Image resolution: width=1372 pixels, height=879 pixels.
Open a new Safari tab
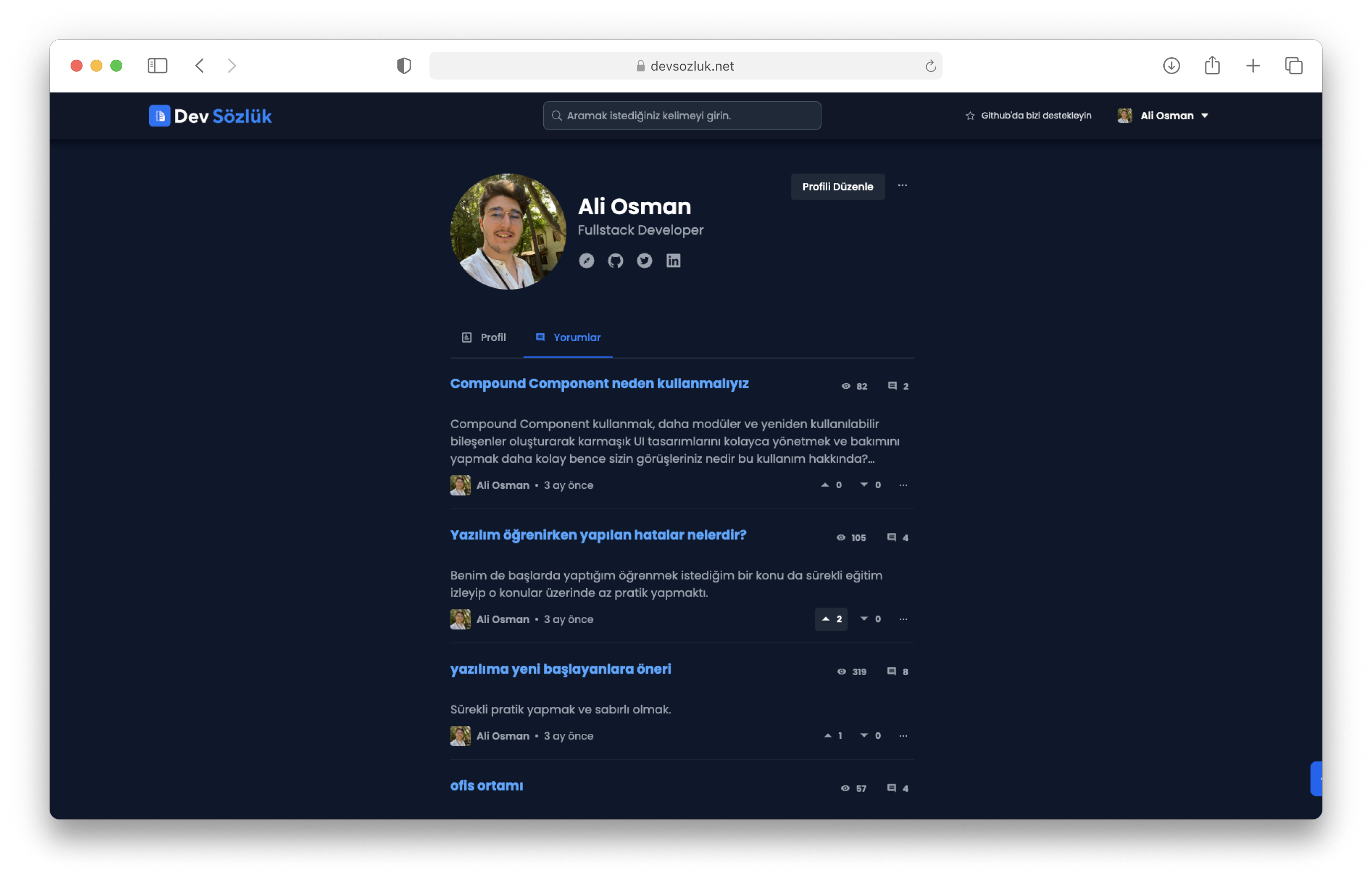point(1253,66)
